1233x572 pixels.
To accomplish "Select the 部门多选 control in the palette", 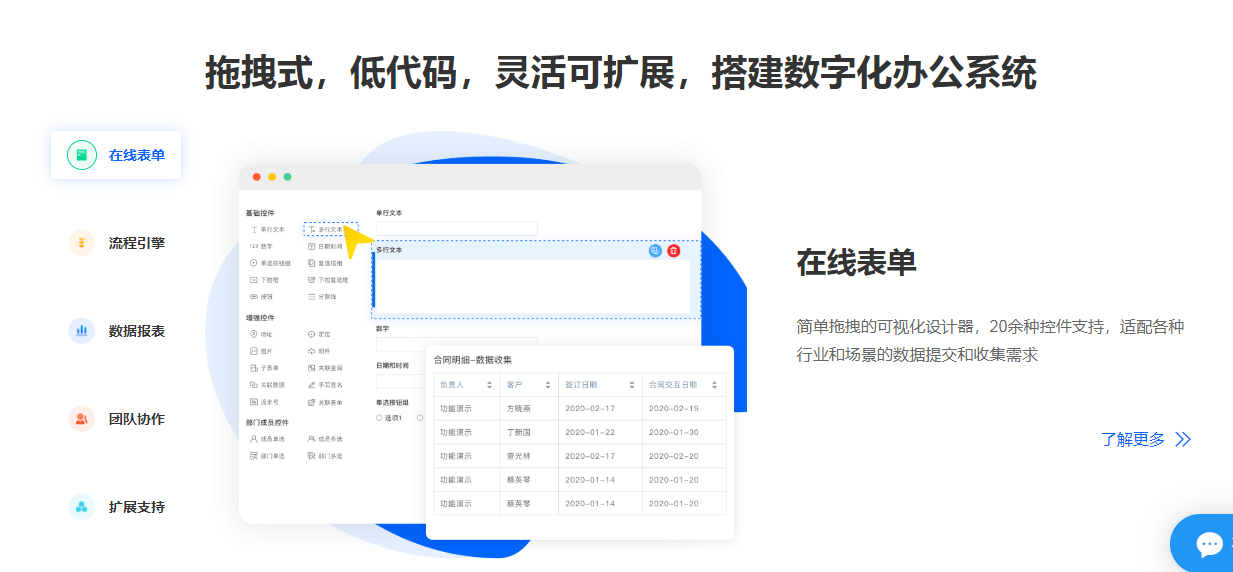I will (325, 456).
